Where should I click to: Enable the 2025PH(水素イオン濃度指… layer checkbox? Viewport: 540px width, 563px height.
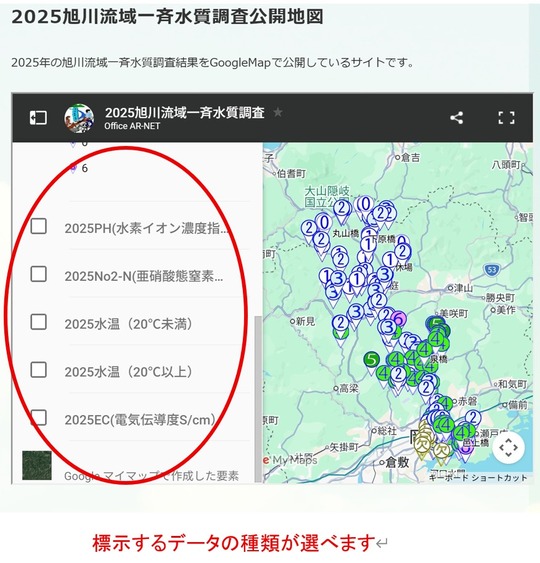[38, 227]
